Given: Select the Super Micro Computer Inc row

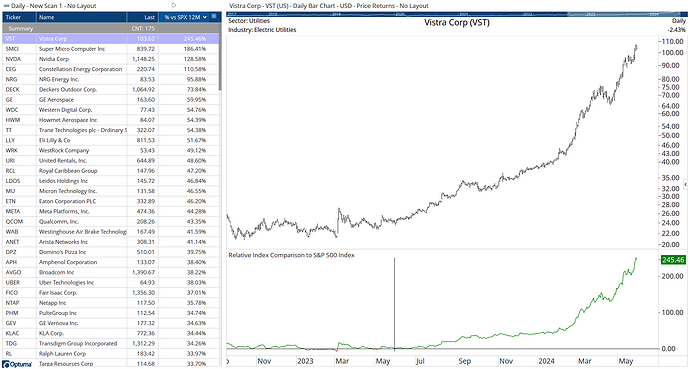Looking at the screenshot, I should pos(110,49).
